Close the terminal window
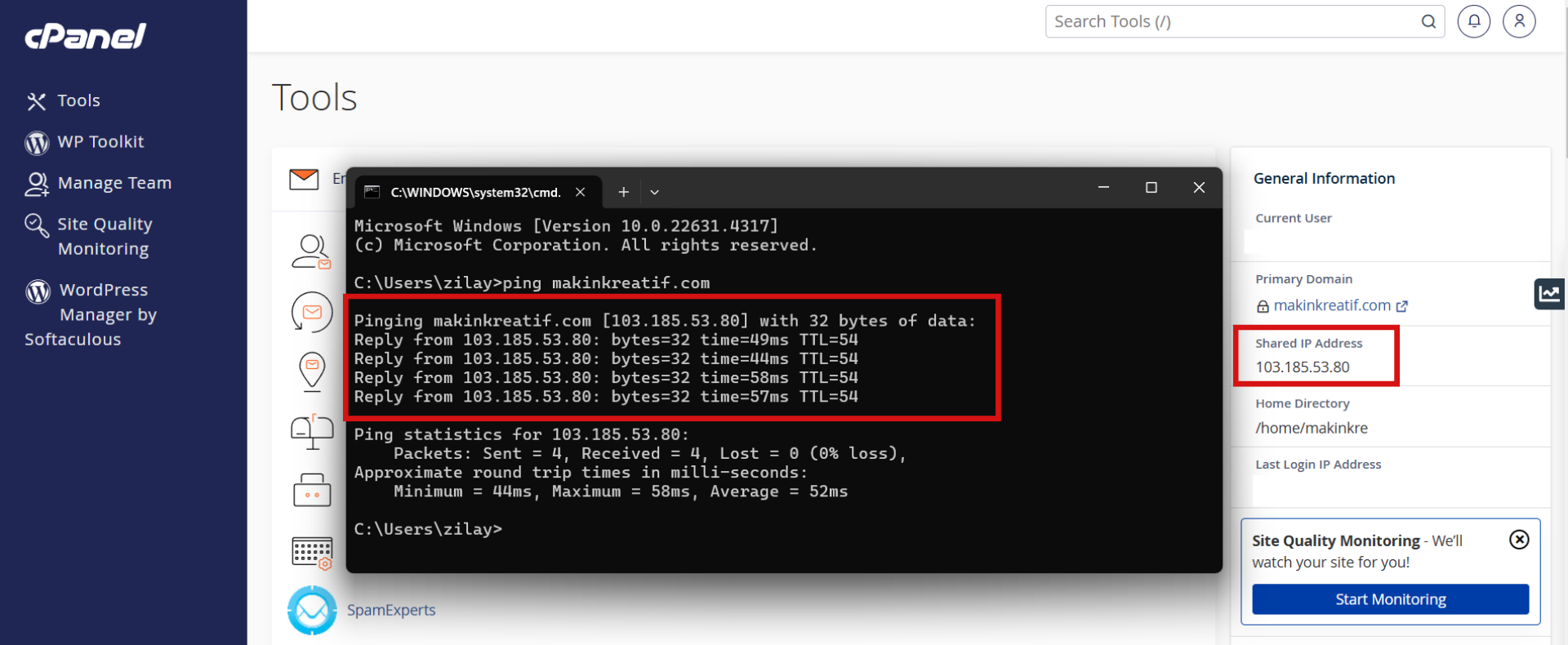 (1199, 188)
